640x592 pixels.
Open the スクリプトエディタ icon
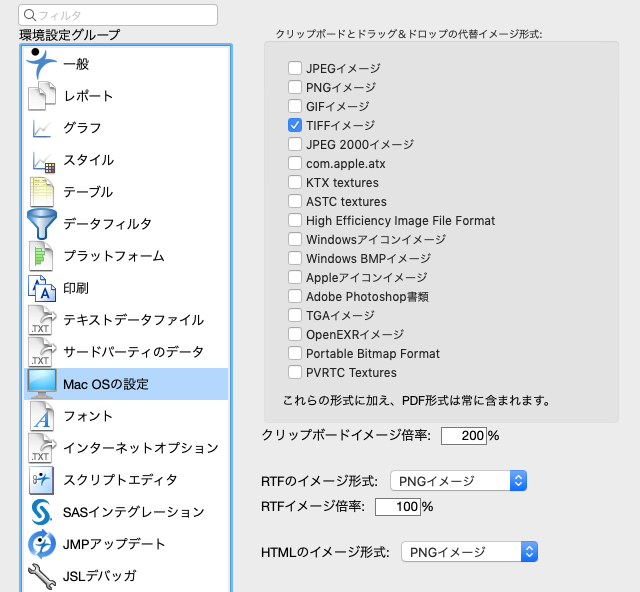click(41, 480)
